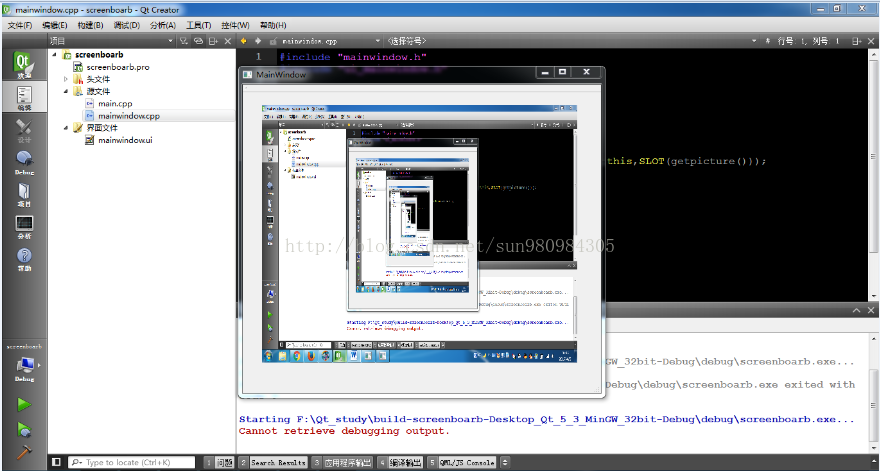This screenshot has width=880, height=471.
Task: Open the sidebar view 项目 dropdown
Action: tap(171, 41)
